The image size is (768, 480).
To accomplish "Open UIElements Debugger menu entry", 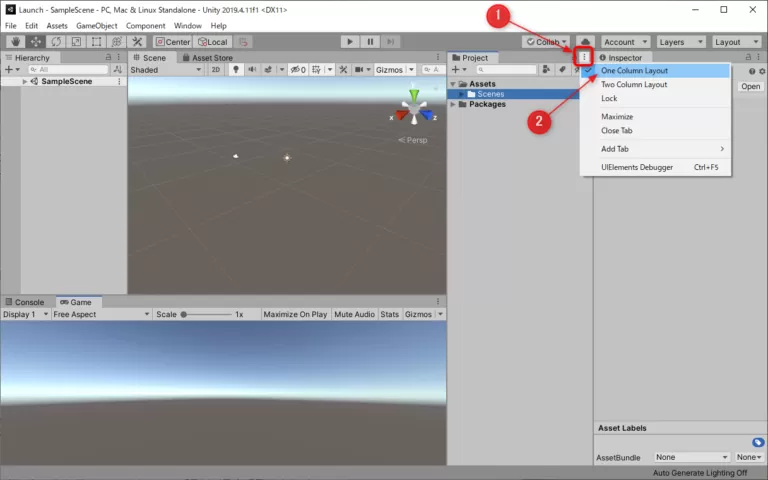I will pos(655,167).
